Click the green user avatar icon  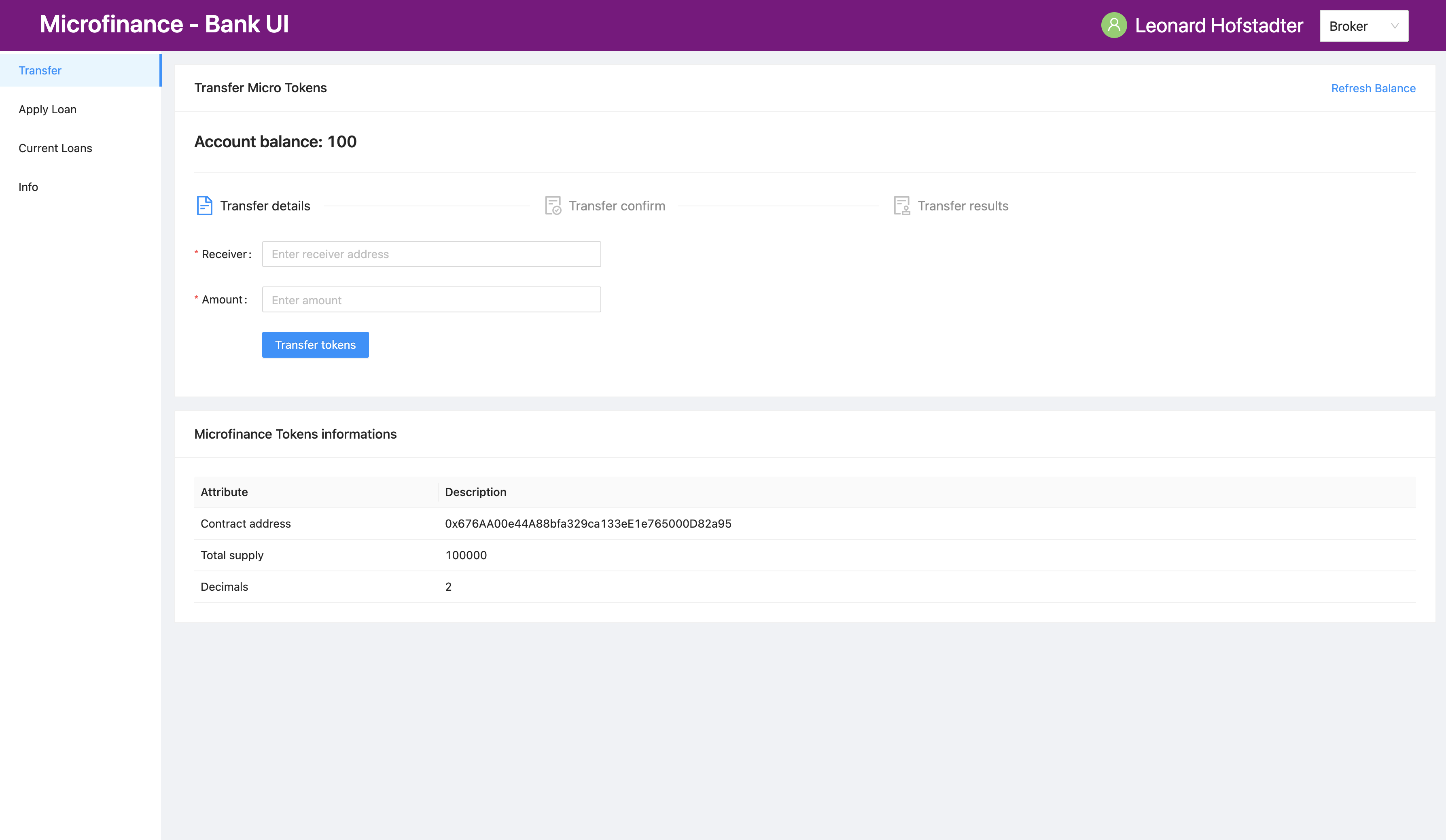1114,25
